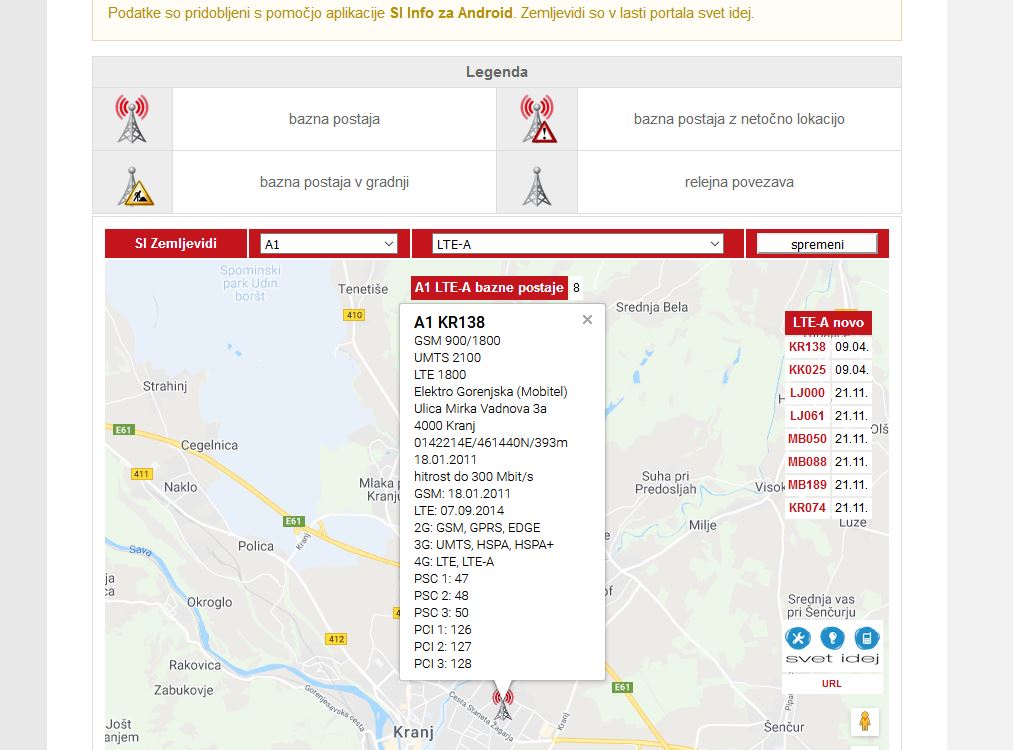Image resolution: width=1013 pixels, height=750 pixels.
Task: Click the Naklo place label on map
Action: pos(181,487)
